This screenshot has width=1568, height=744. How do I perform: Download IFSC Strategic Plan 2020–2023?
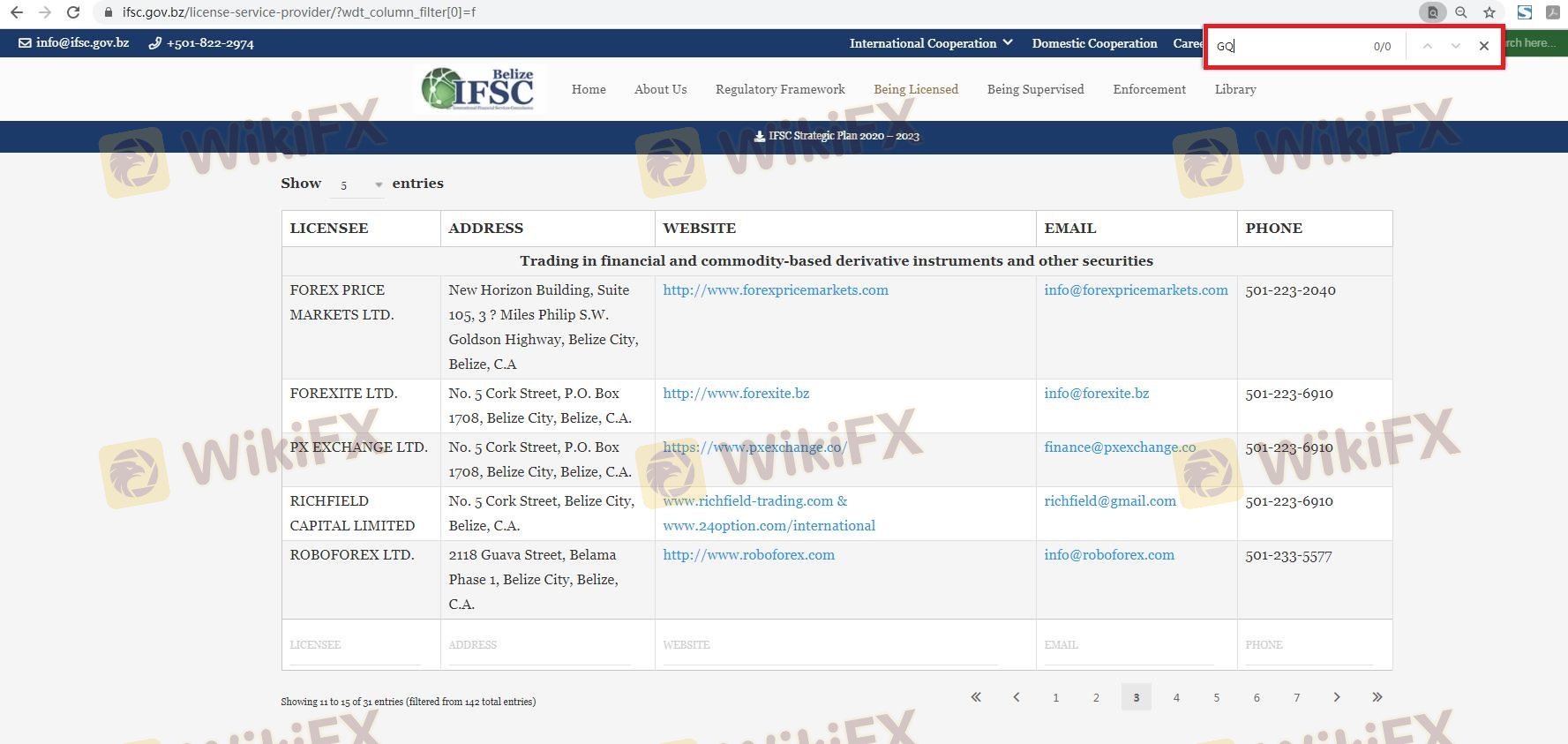coord(837,136)
